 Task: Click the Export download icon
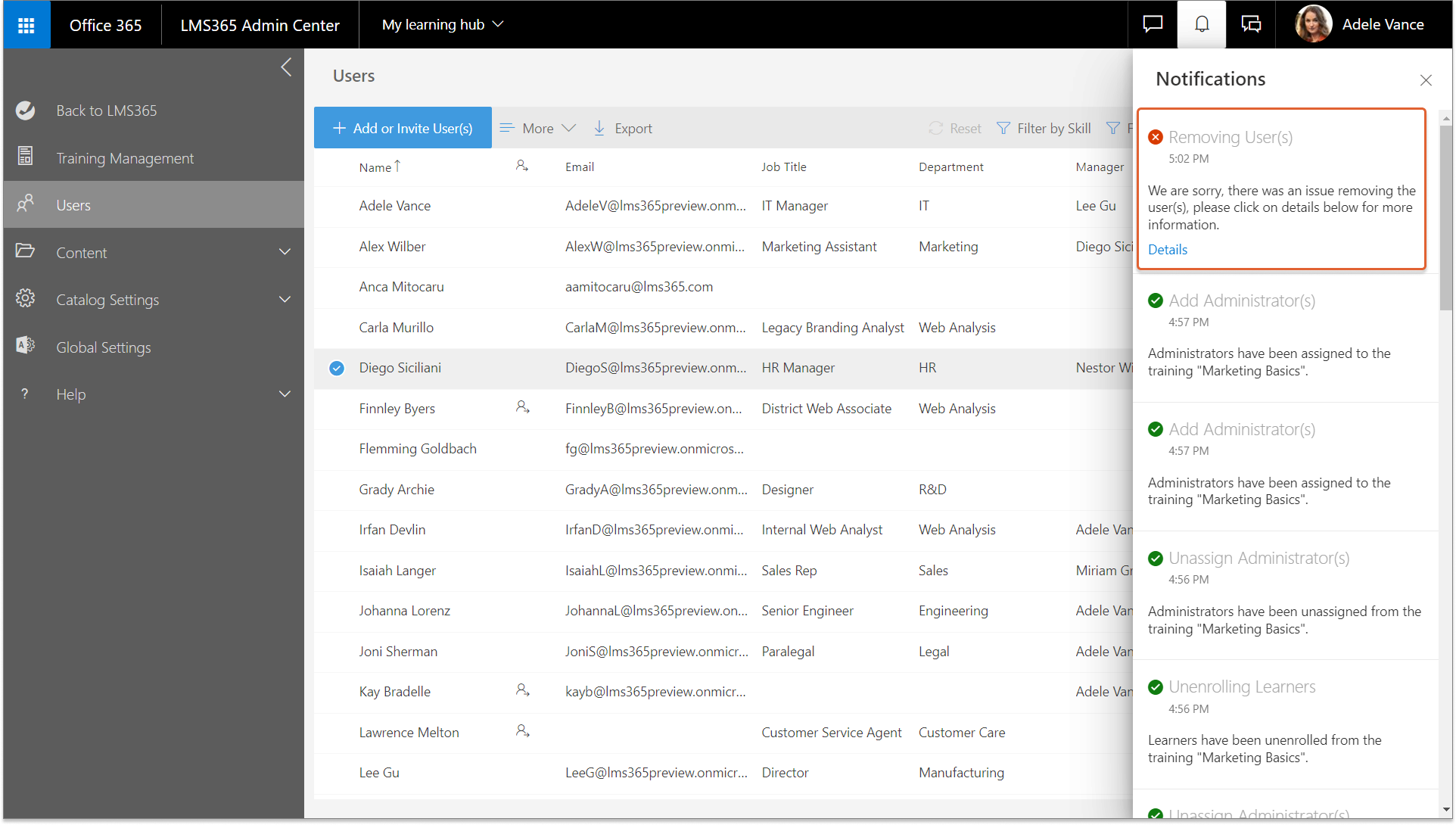tap(599, 128)
